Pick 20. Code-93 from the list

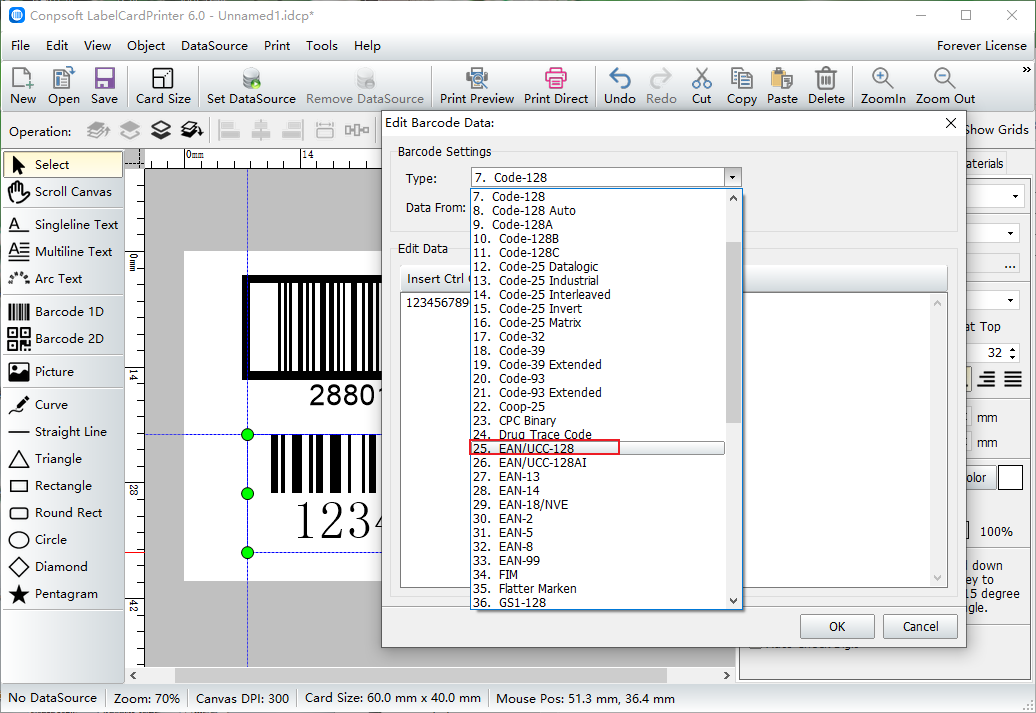tap(597, 379)
